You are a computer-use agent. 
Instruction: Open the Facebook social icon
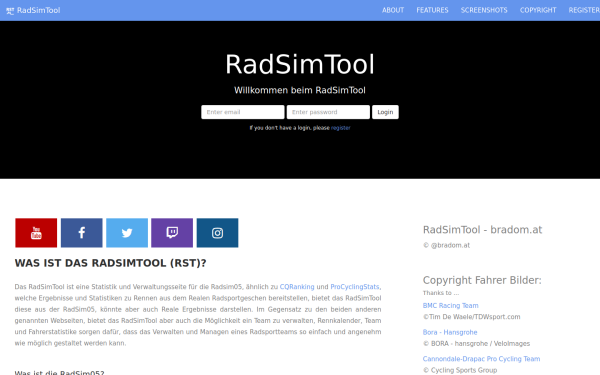coord(82,233)
